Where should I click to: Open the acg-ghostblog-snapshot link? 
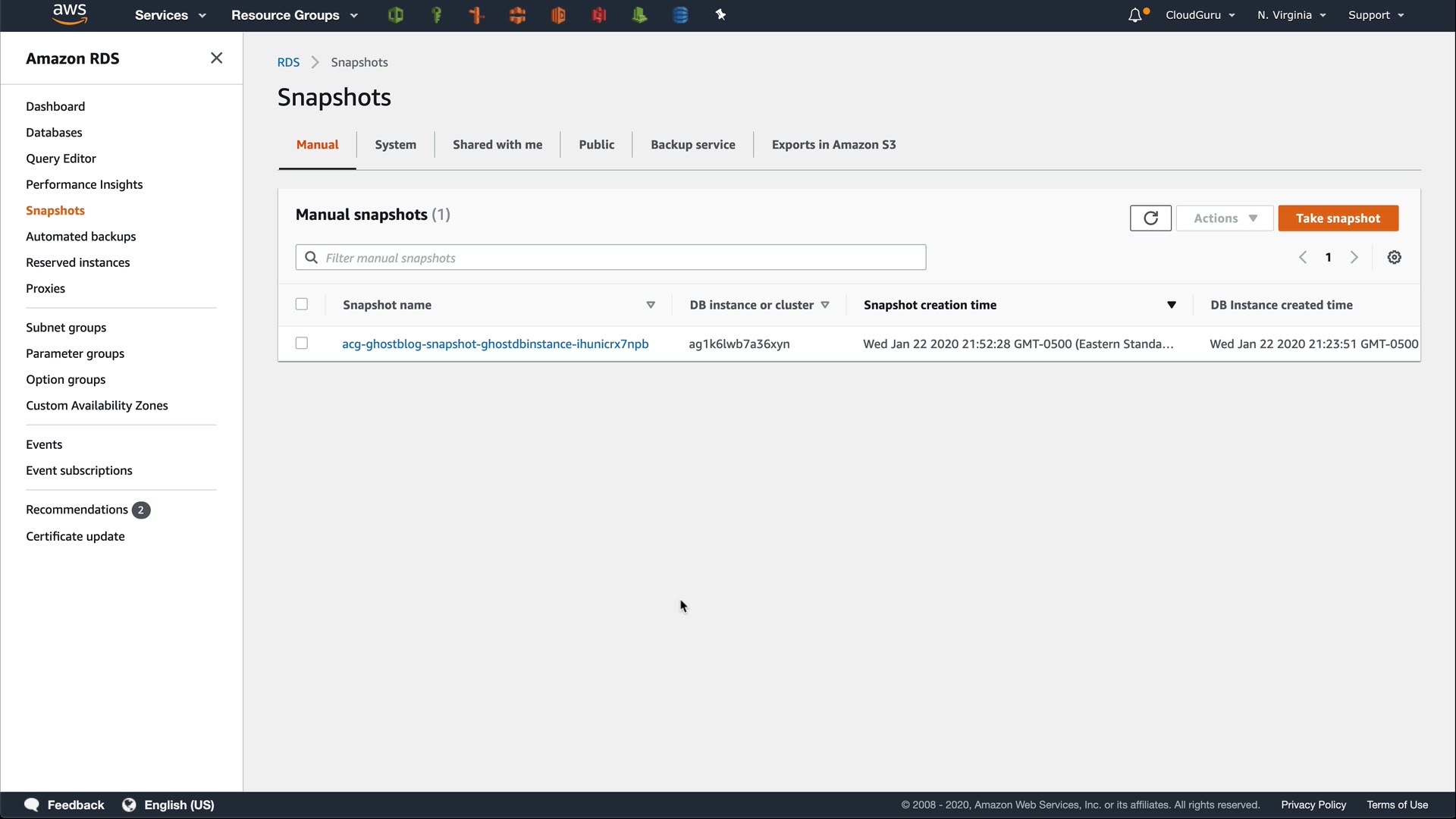coord(495,344)
